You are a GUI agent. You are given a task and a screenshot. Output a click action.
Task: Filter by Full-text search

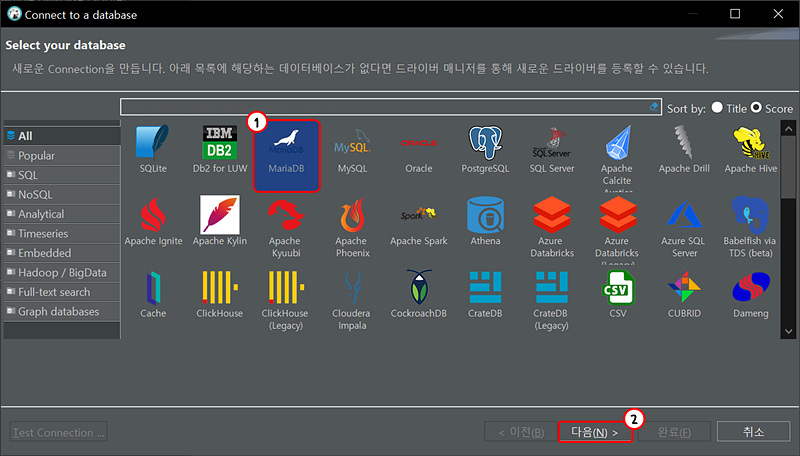(62, 292)
